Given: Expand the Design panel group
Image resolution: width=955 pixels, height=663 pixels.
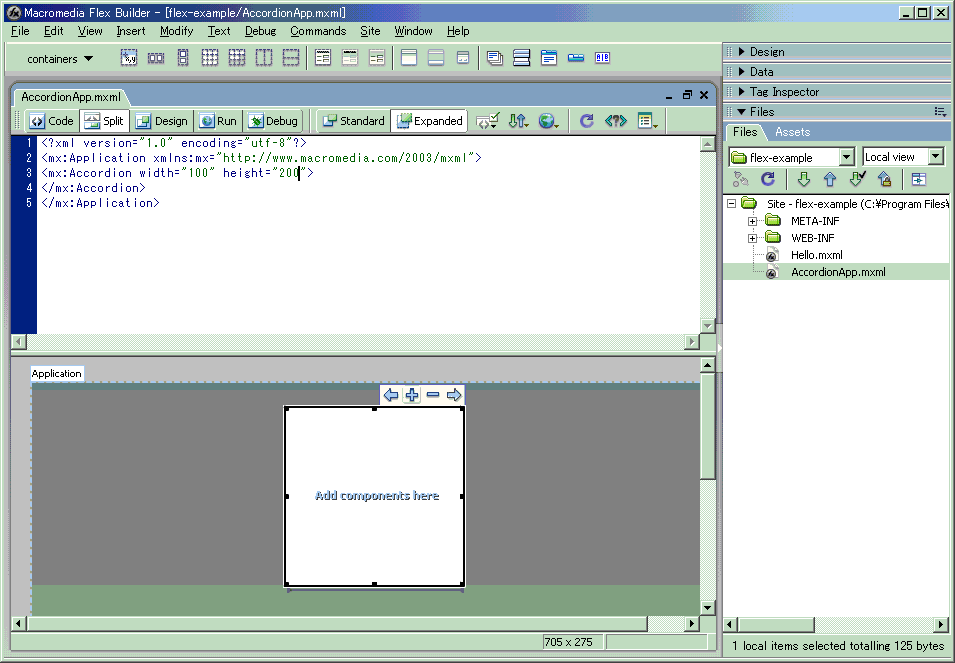Looking at the screenshot, I should (x=741, y=52).
